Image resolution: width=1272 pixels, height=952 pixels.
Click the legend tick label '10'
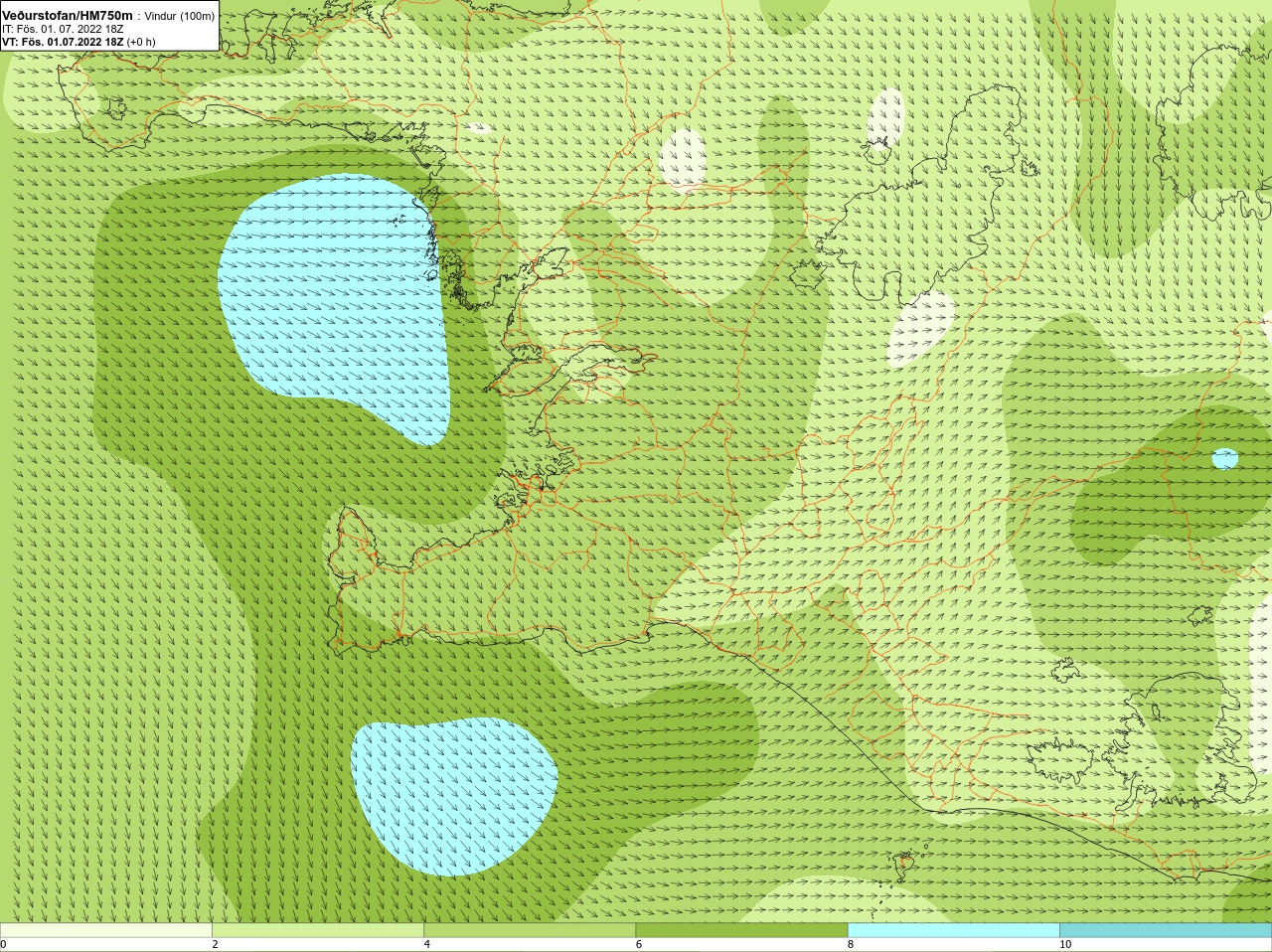(x=1064, y=944)
